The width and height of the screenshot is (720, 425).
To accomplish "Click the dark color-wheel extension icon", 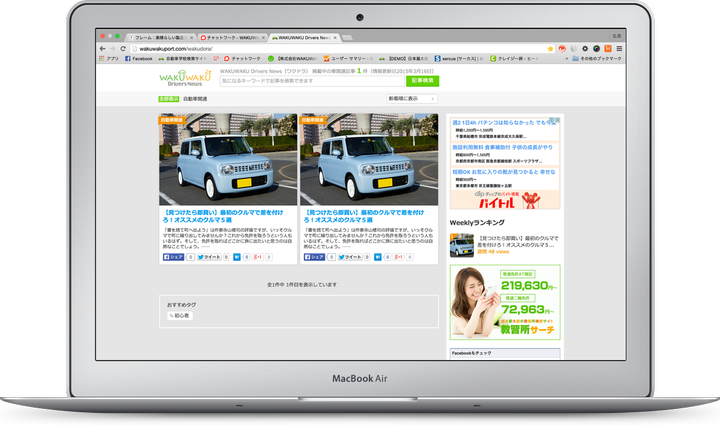I will [x=596, y=49].
